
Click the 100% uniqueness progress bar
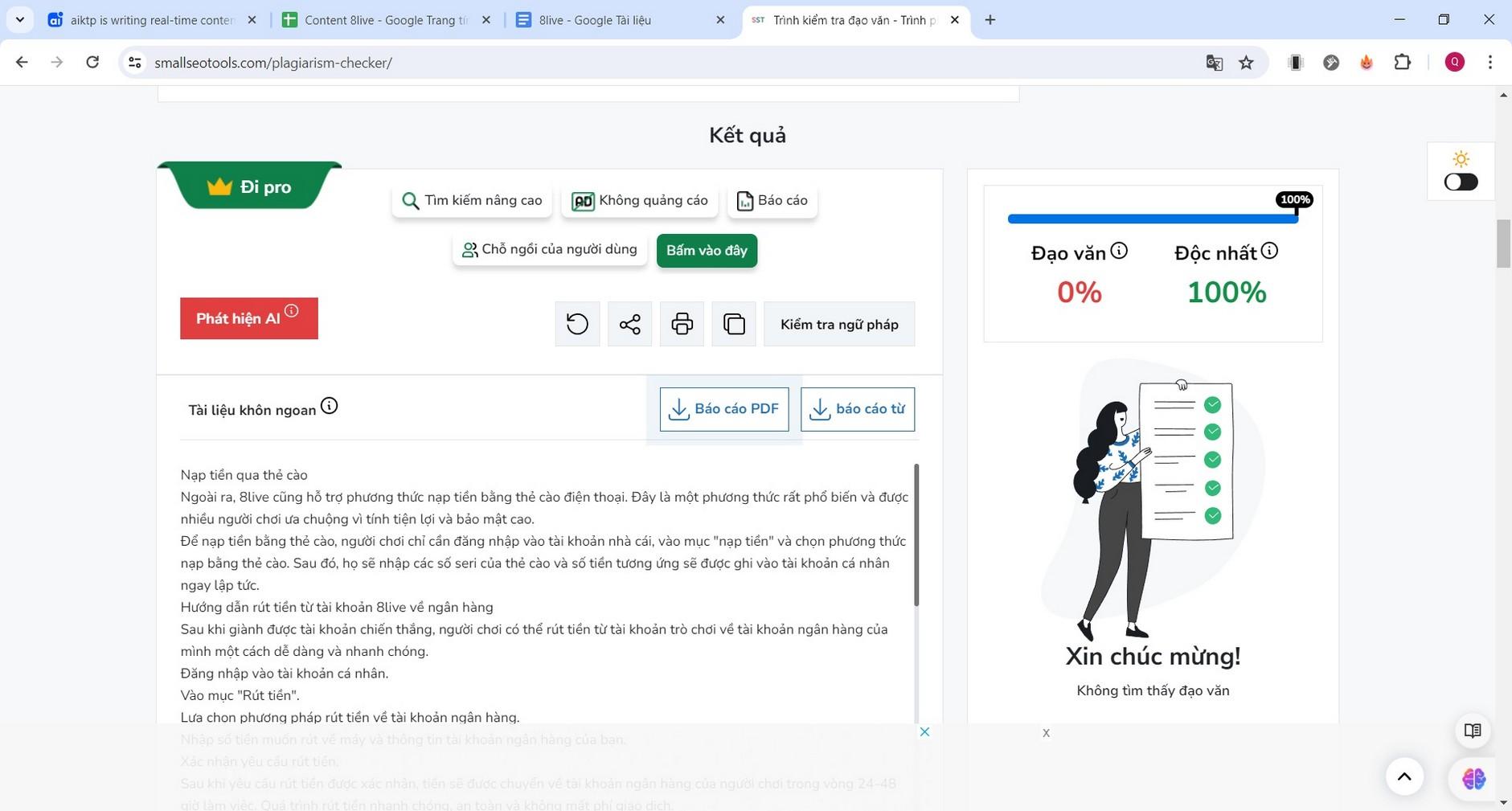pos(1153,219)
